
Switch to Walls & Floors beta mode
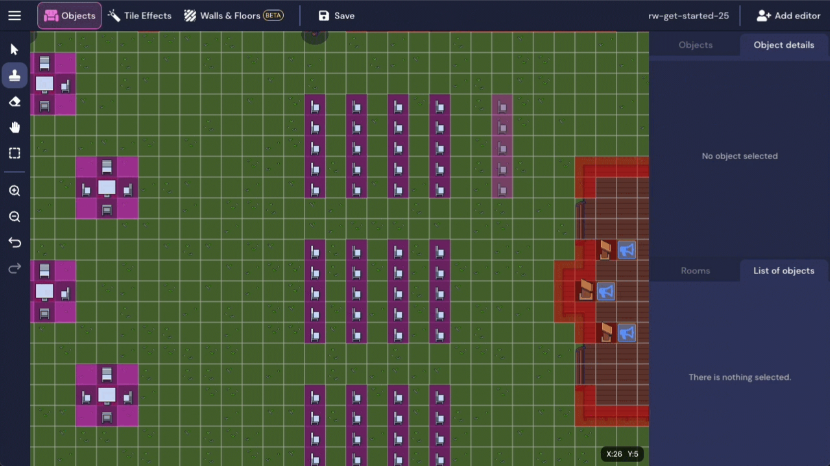coord(233,16)
